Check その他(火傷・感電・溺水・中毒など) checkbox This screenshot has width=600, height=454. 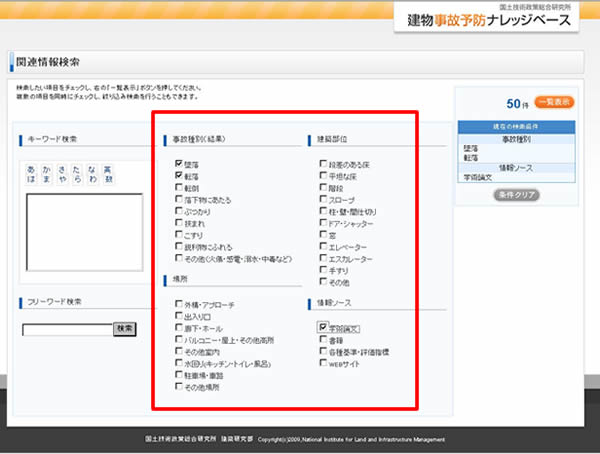(179, 258)
